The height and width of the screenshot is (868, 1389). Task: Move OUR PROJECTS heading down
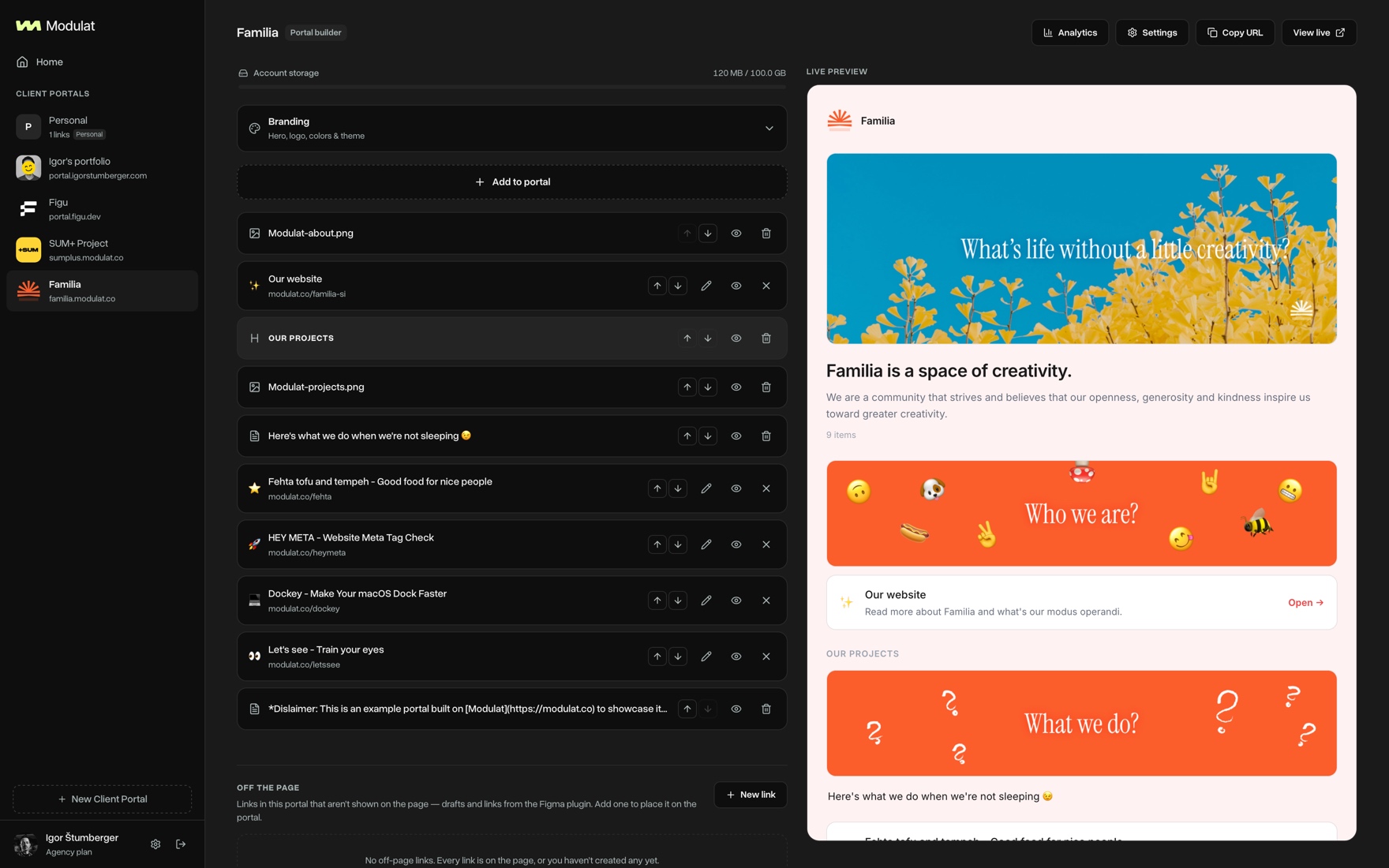coord(708,339)
